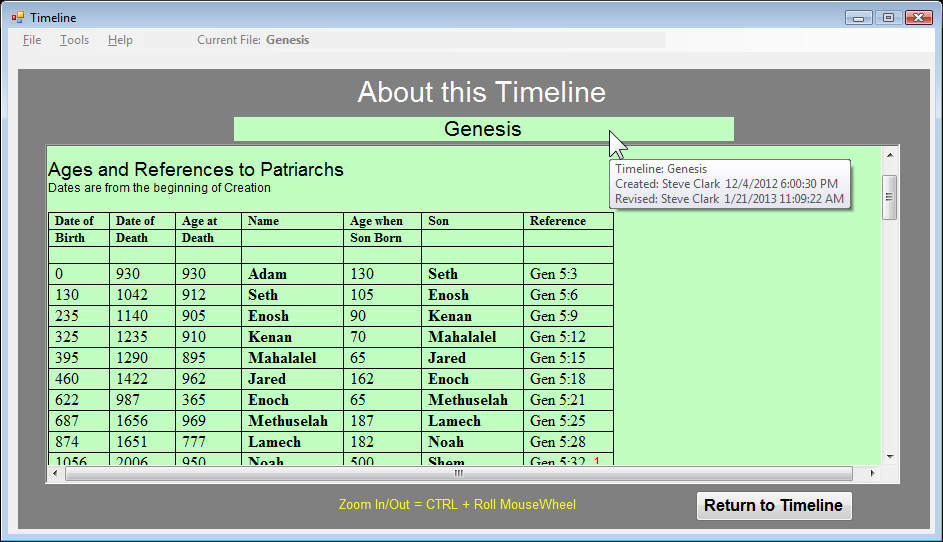This screenshot has width=943, height=542.
Task: Click the vertical scrollbar up arrow
Action: tap(889, 153)
